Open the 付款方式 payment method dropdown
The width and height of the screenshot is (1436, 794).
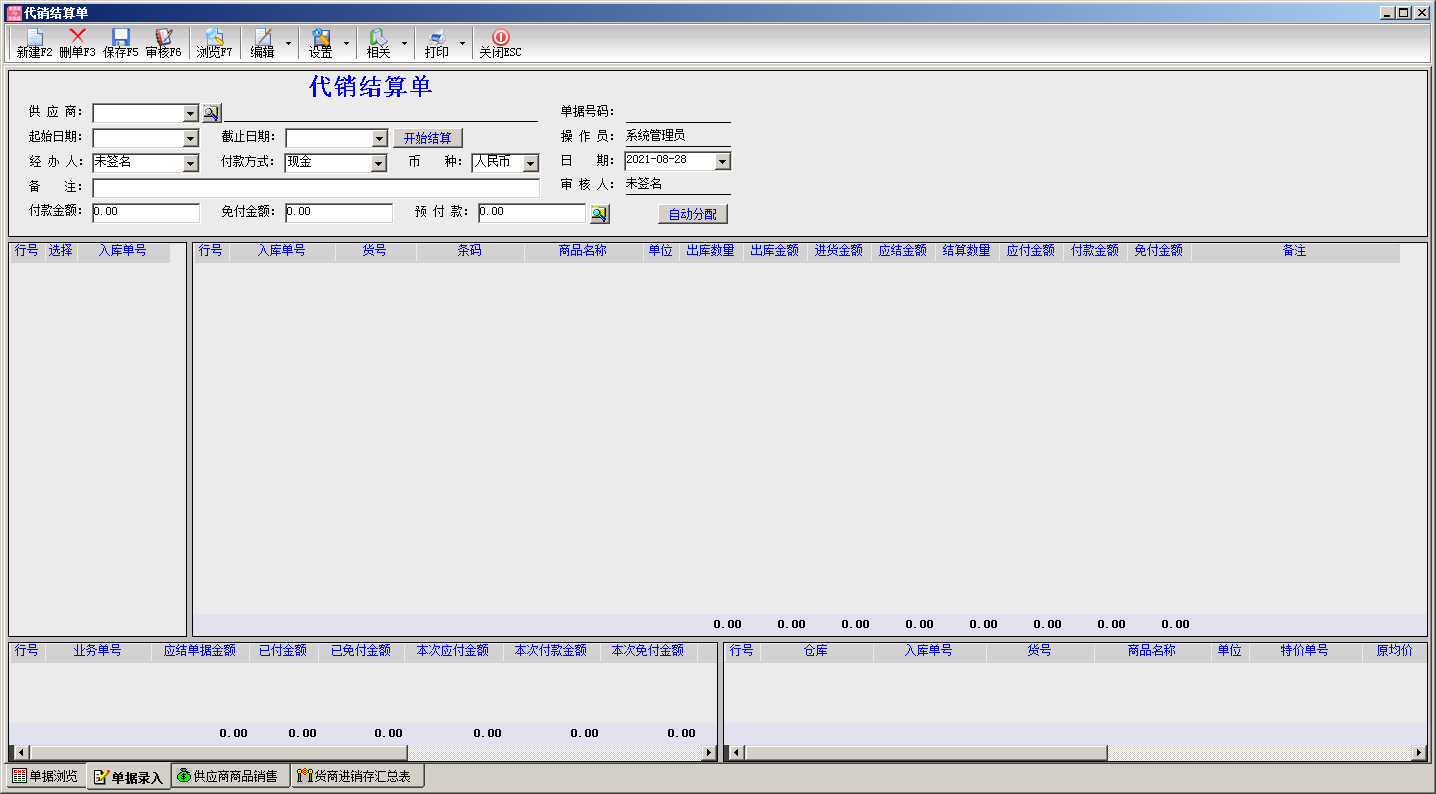(378, 163)
